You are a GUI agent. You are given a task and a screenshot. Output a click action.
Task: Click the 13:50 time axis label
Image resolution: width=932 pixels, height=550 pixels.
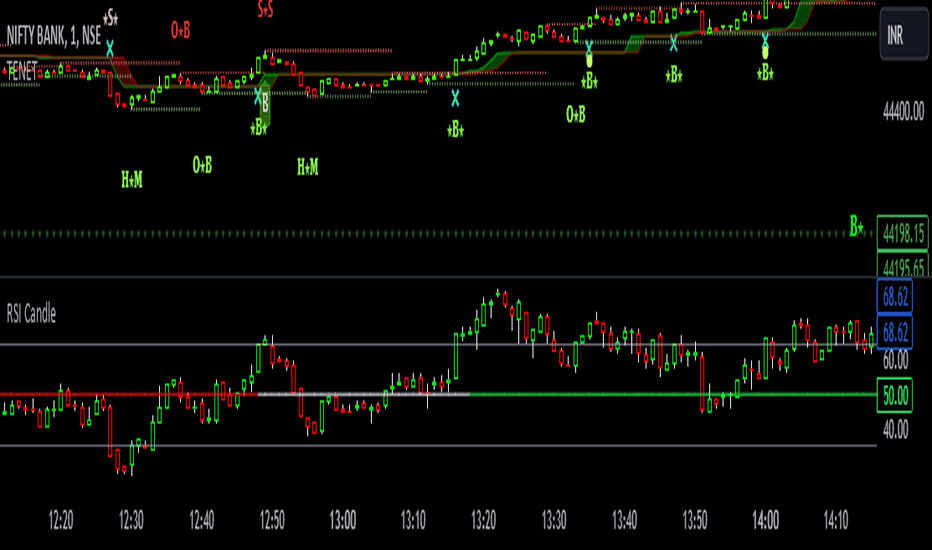pos(695,520)
